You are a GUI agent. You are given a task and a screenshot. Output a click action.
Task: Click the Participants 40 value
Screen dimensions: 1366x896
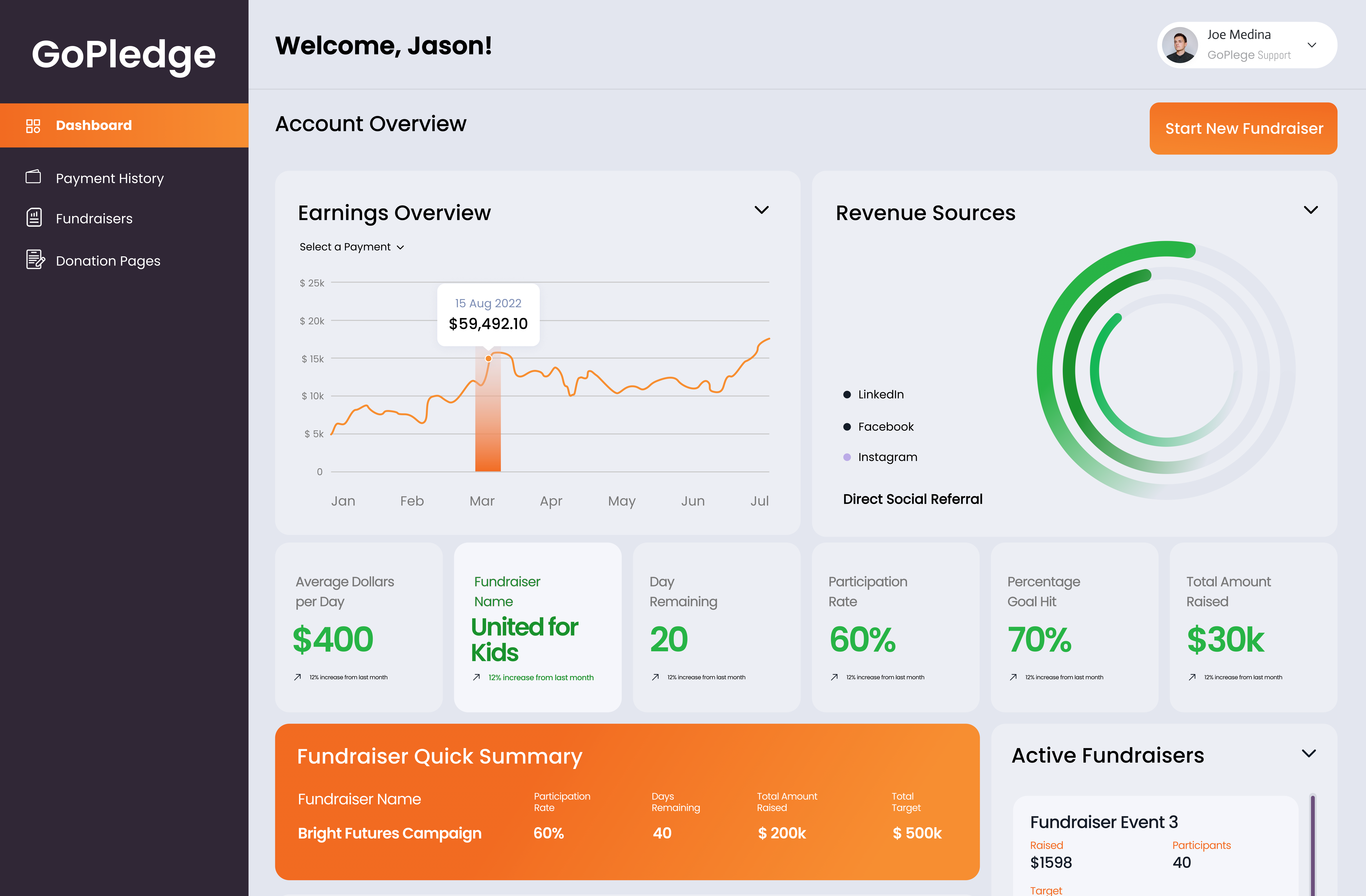pyautogui.click(x=1182, y=863)
